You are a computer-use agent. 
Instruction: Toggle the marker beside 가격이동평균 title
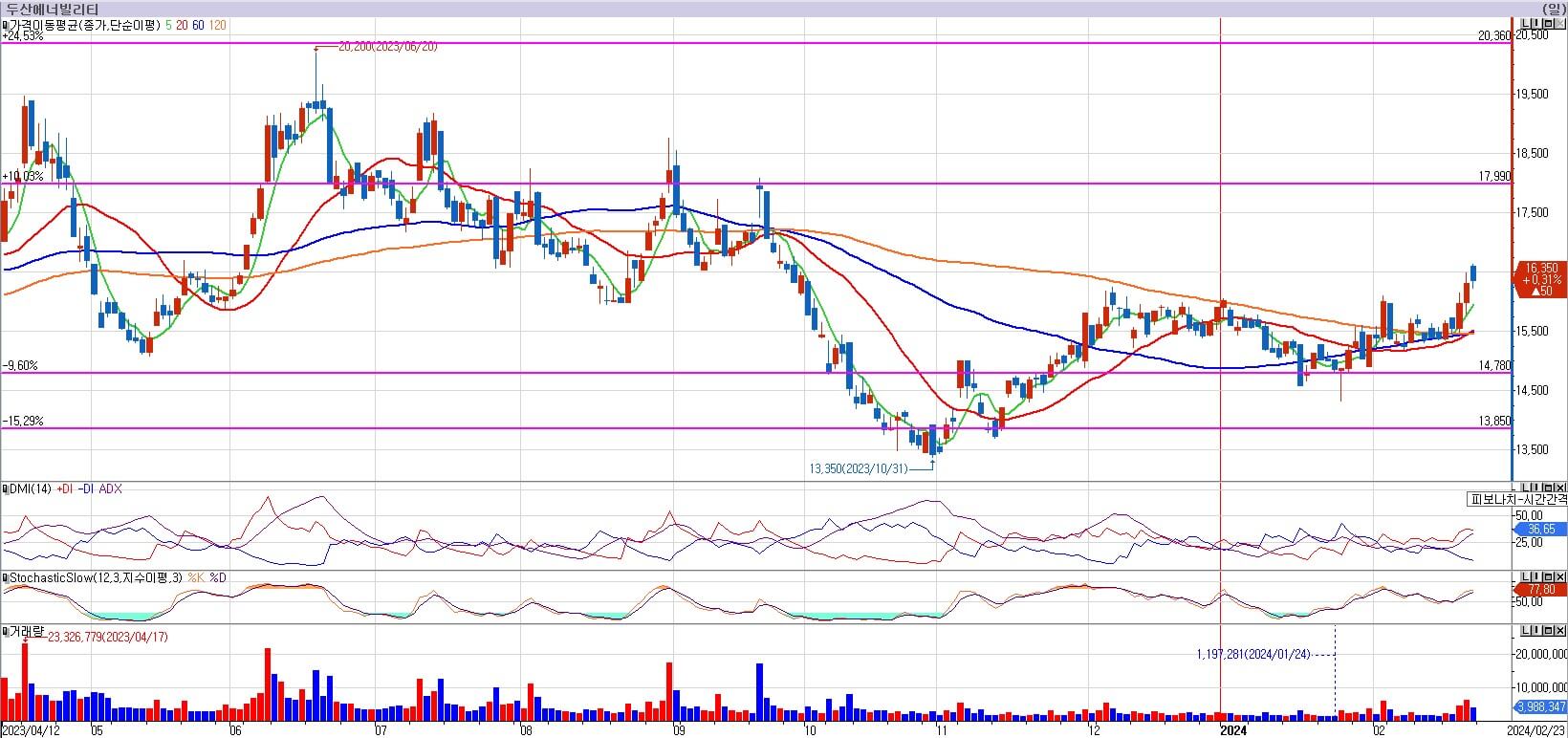[x=6, y=25]
